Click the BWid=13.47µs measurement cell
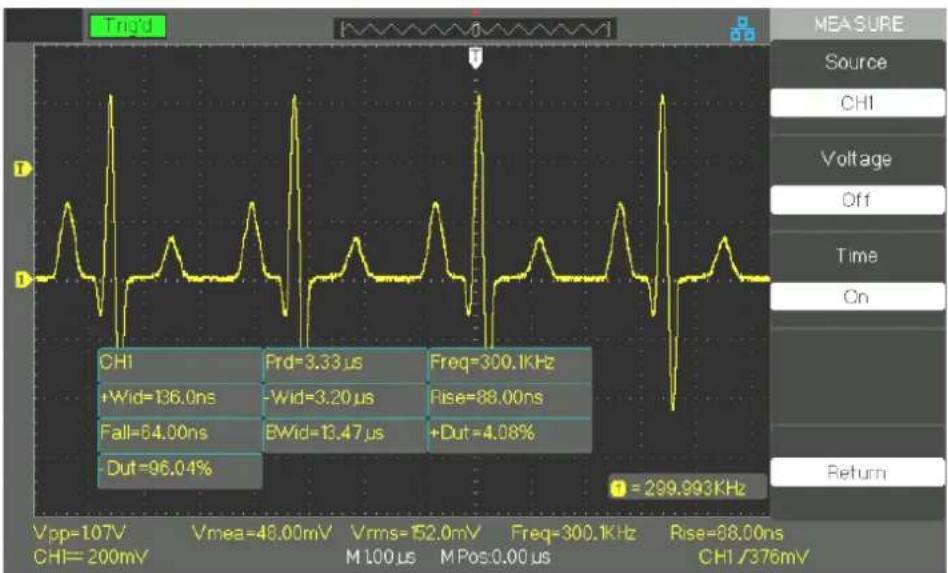Image resolution: width=948 pixels, height=573 pixels. coord(345,434)
